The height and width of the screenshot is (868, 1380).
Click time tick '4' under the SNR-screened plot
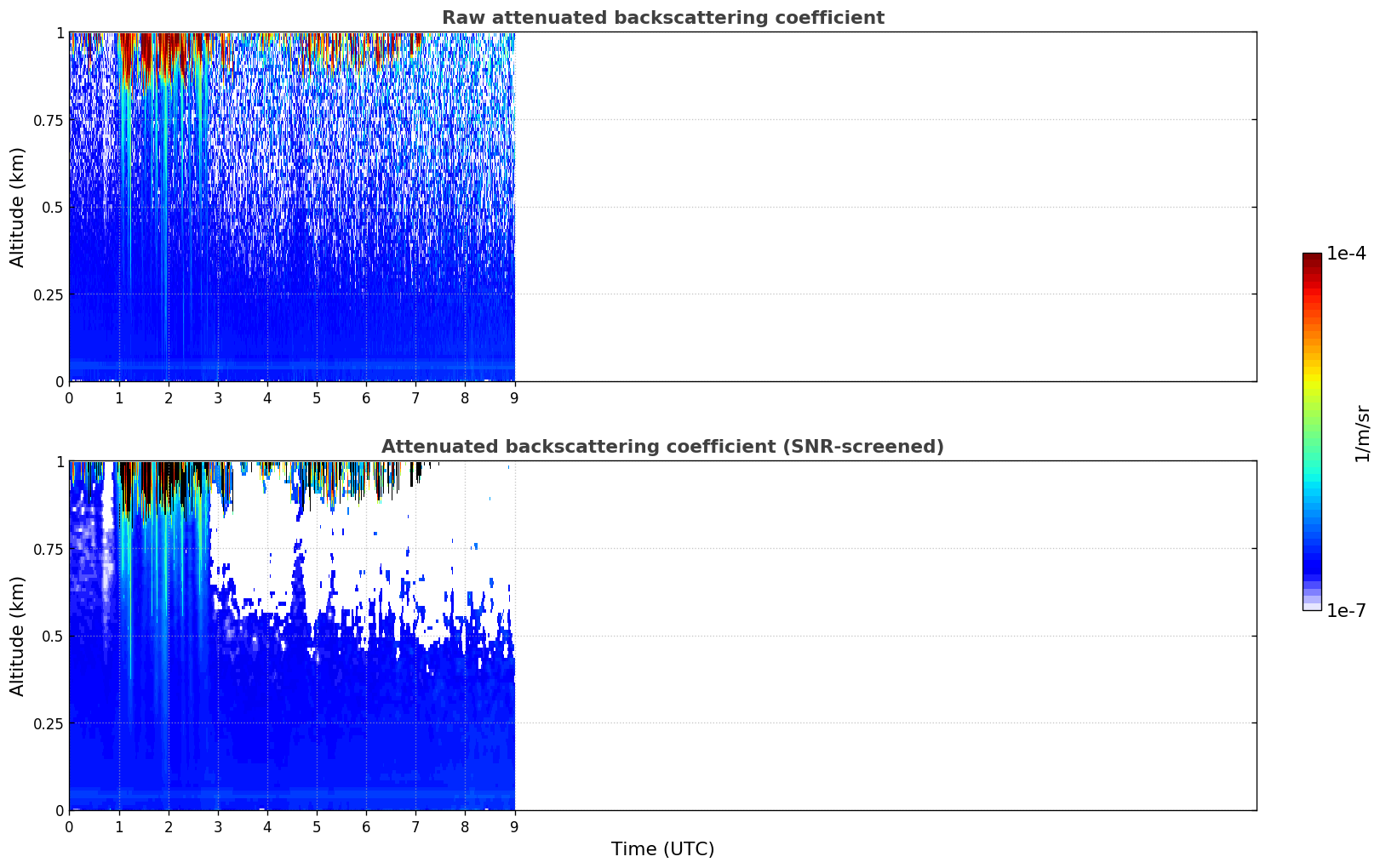(267, 826)
